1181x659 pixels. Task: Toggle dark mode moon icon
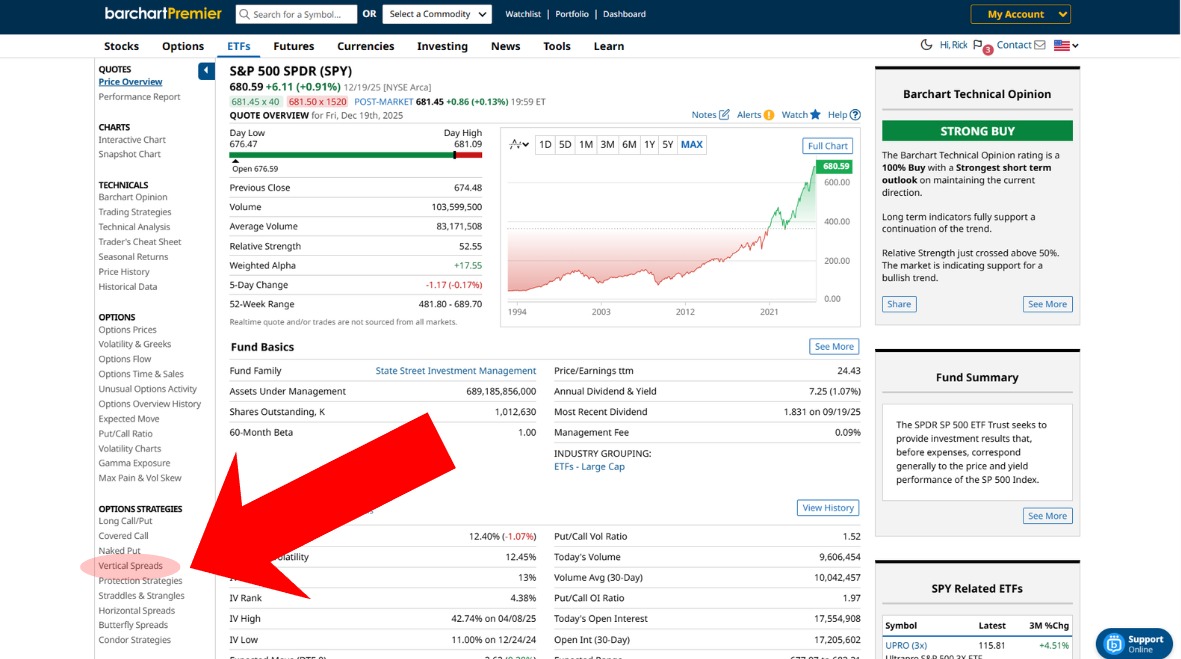click(926, 45)
